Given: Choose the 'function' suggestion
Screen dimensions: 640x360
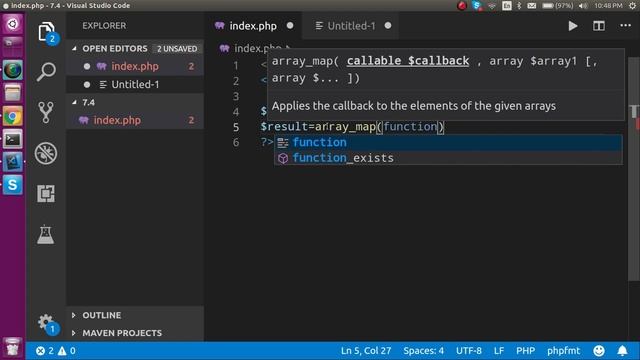Looking at the screenshot, I should coord(448,142).
